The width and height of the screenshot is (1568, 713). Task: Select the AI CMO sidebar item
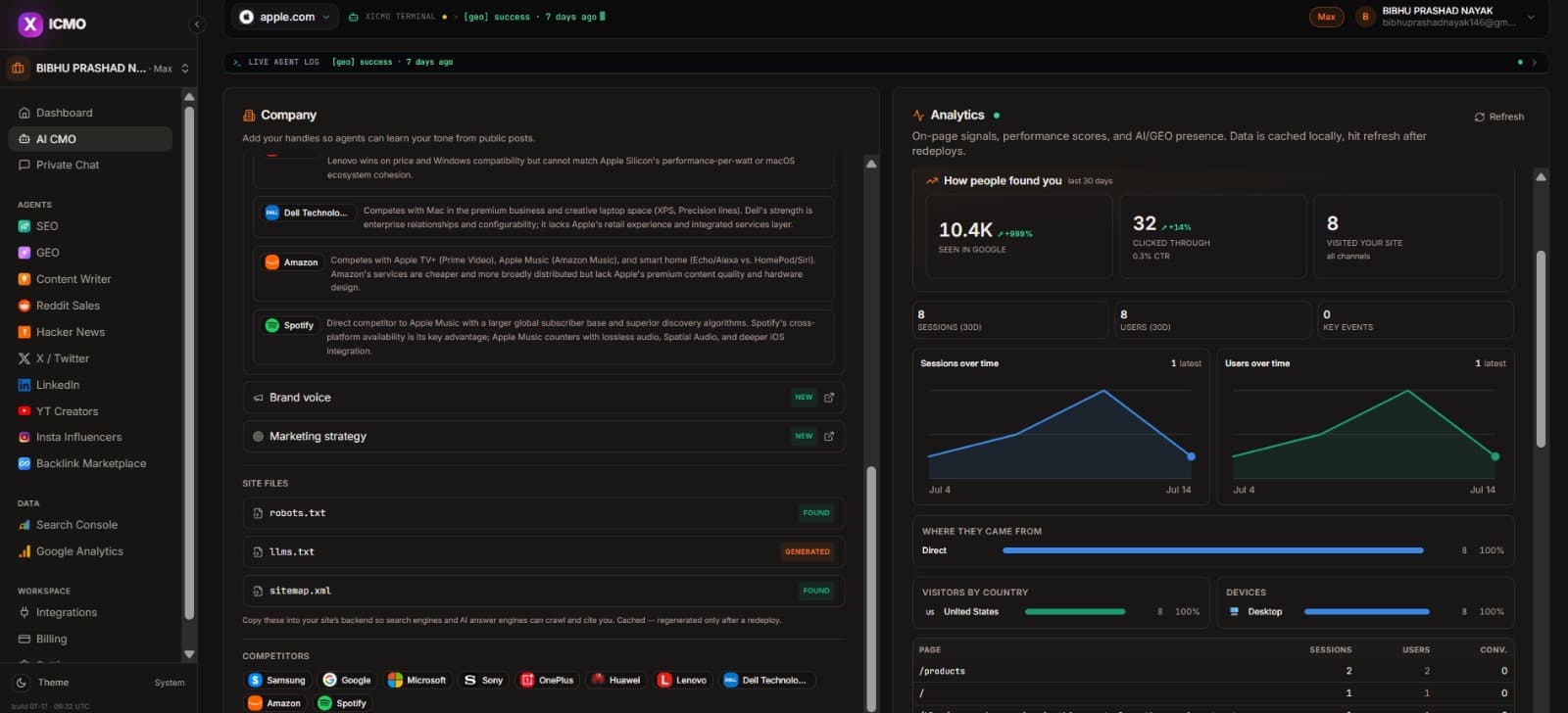(90, 139)
